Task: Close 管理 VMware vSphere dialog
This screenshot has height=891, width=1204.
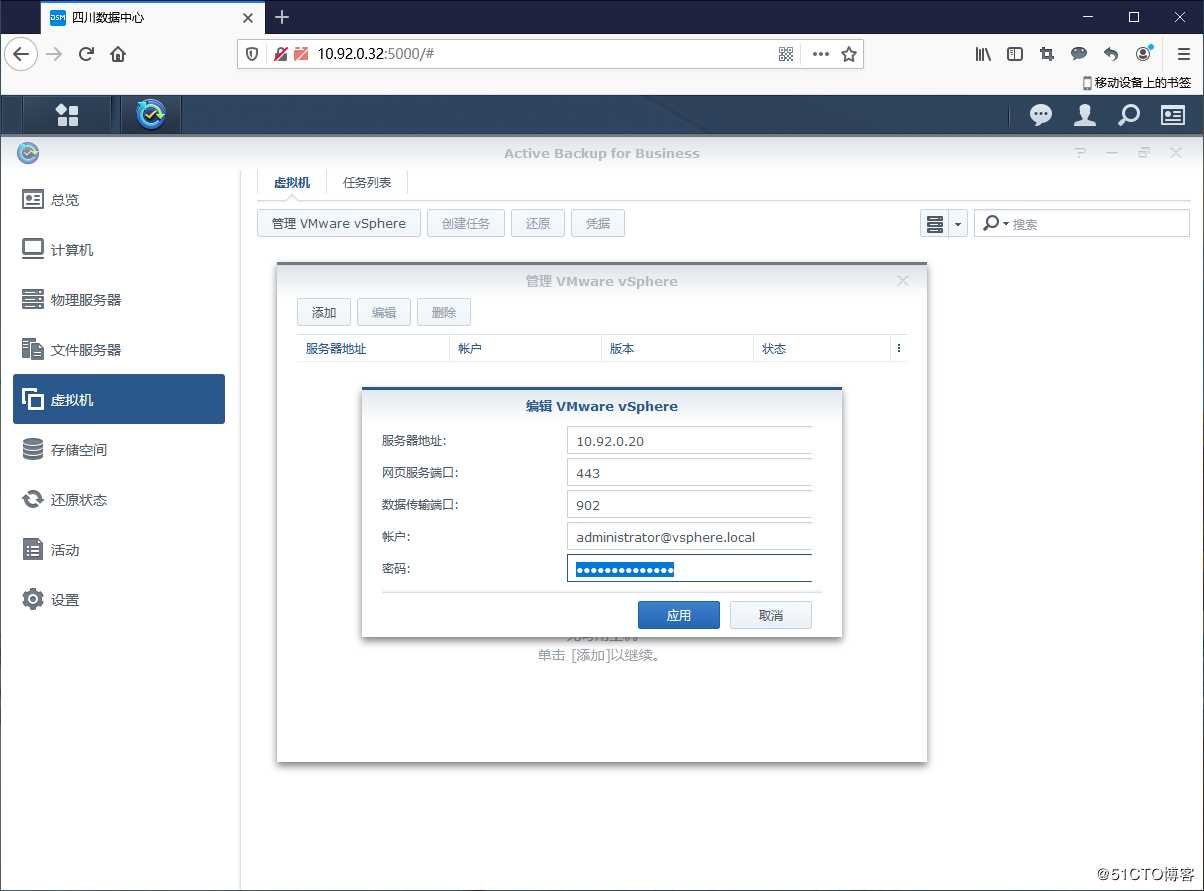Action: 903,281
